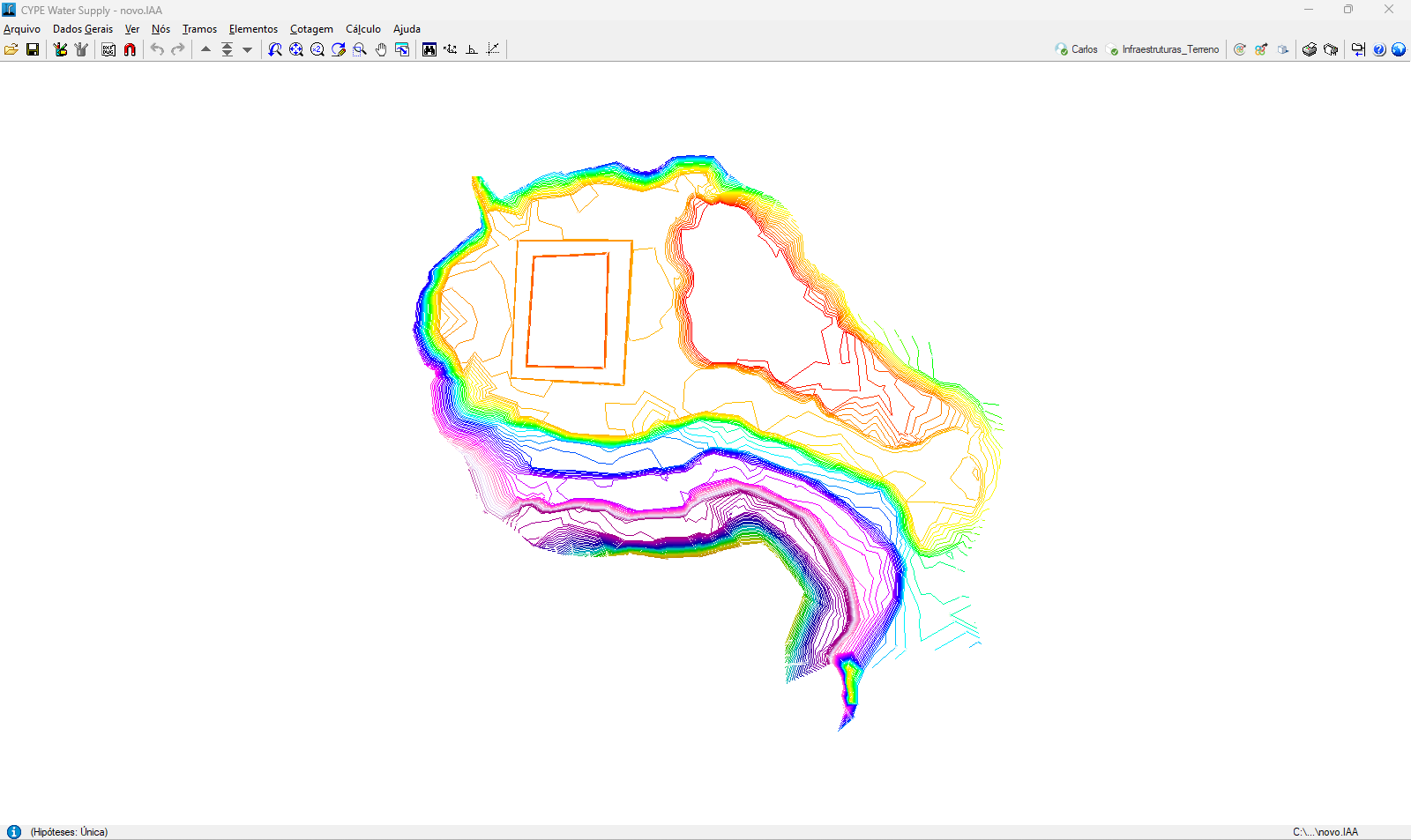Image resolution: width=1411 pixels, height=840 pixels.
Task: Click the x2 magnifier zoom icon
Action: click(x=317, y=49)
